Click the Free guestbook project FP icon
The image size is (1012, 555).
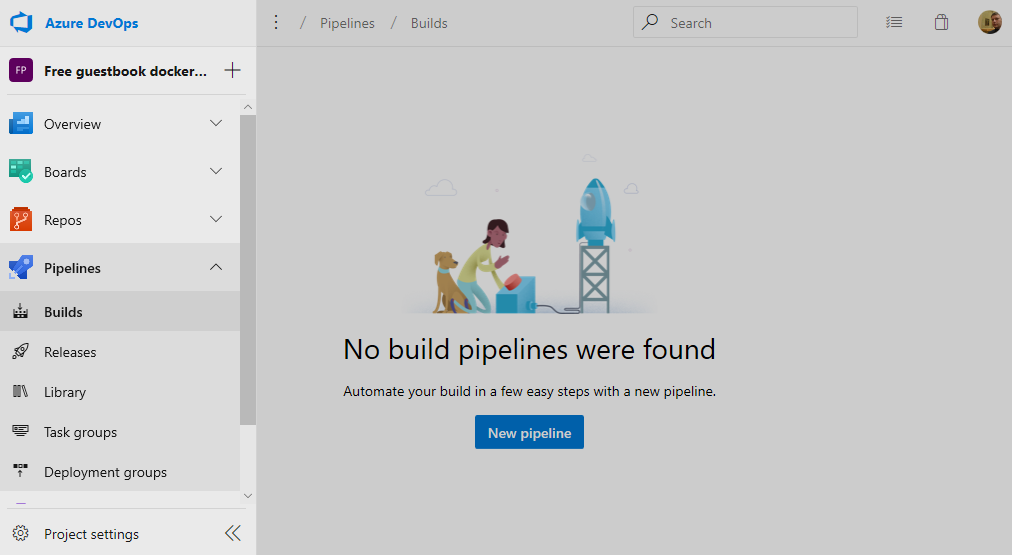[x=21, y=71]
